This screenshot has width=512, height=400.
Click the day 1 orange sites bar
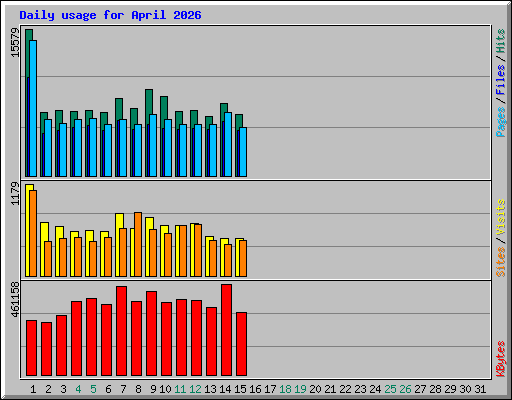click(x=33, y=233)
